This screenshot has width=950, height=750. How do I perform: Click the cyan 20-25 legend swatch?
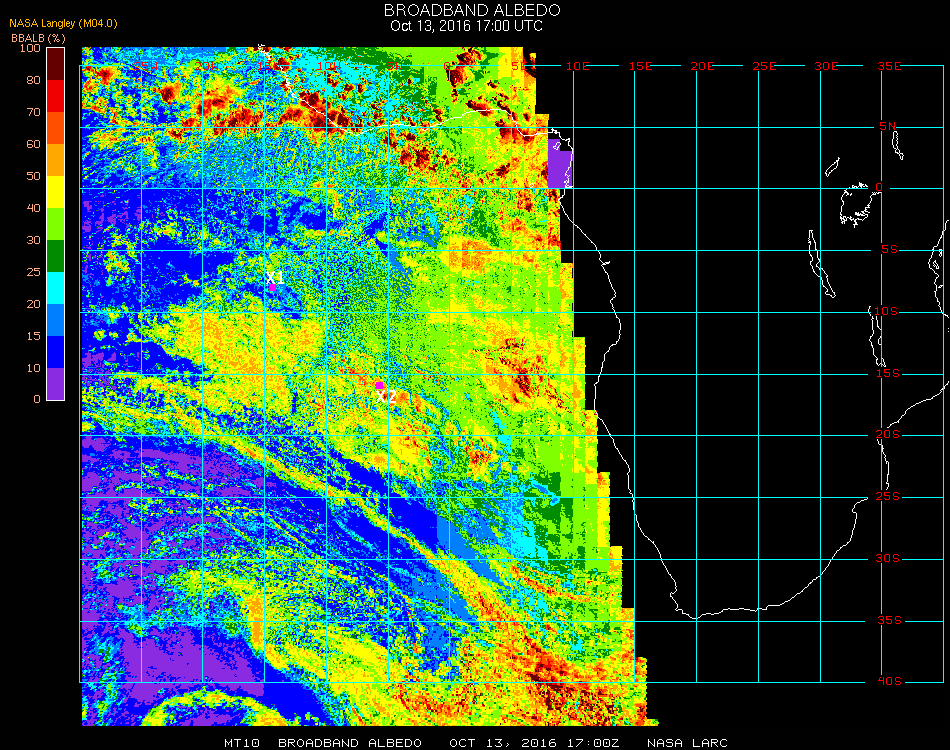[56, 288]
